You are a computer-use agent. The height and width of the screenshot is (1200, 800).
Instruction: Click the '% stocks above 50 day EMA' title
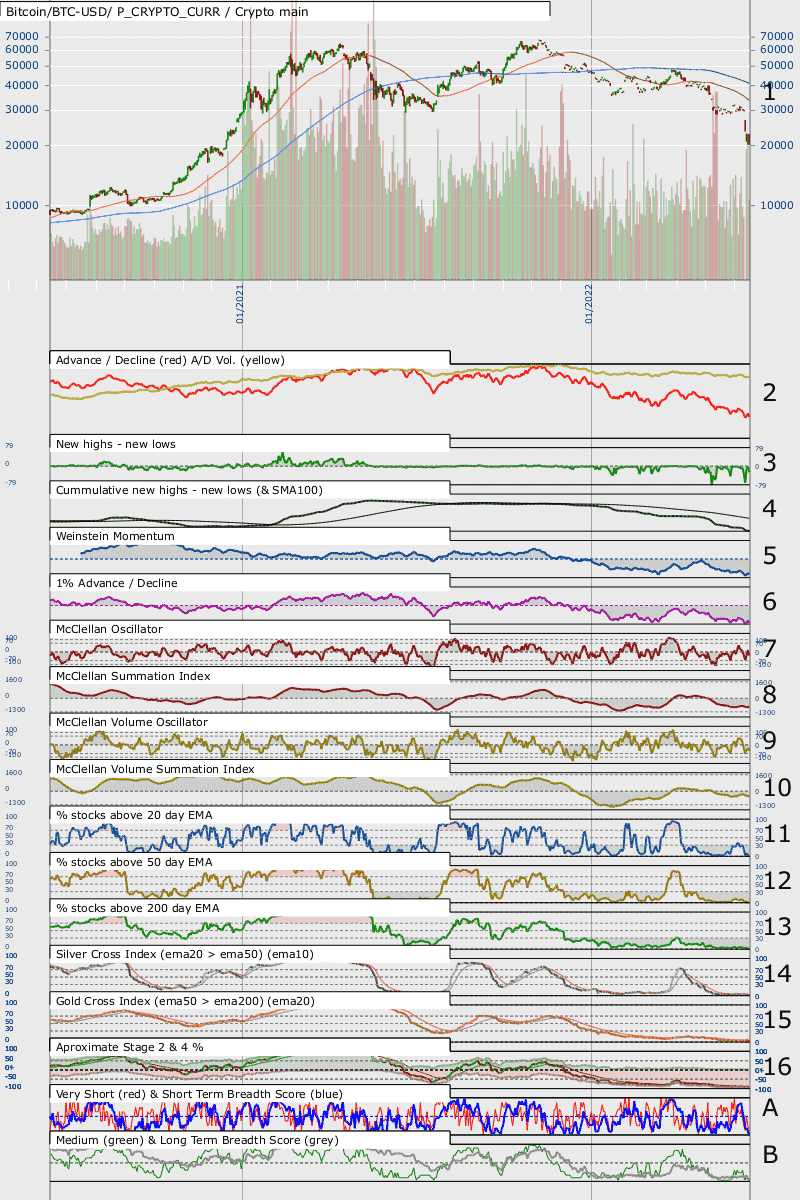coord(134,861)
